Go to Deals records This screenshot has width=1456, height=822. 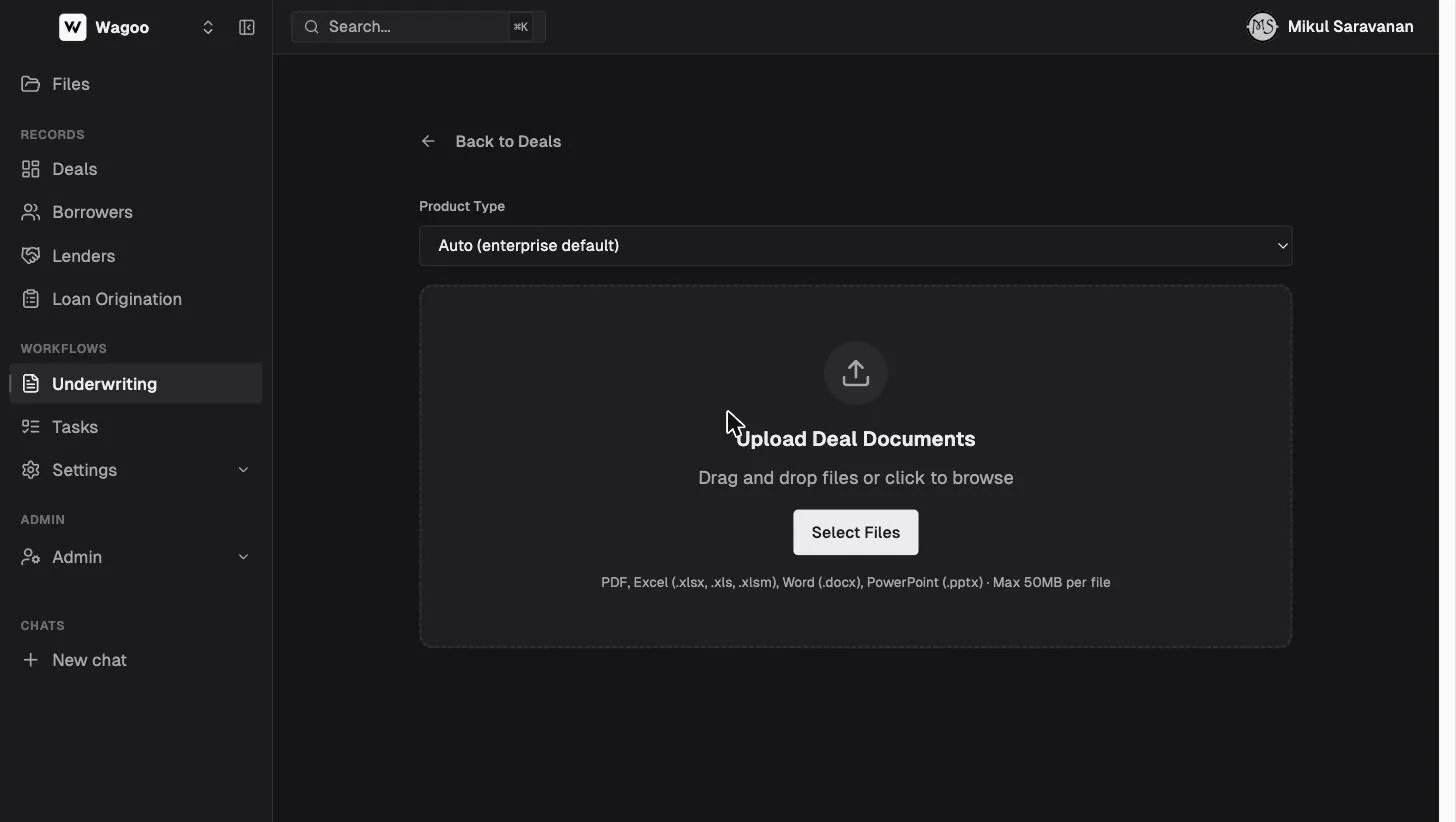[75, 169]
